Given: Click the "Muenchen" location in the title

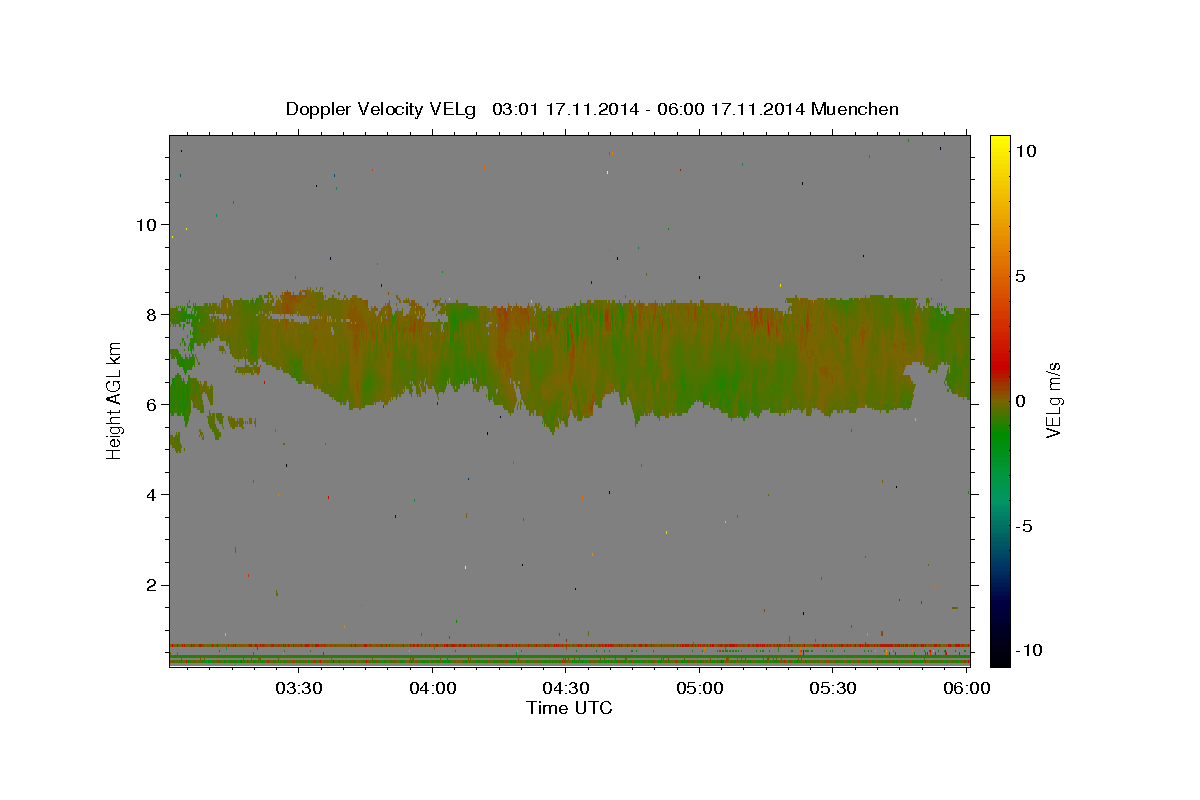Looking at the screenshot, I should 855,109.
